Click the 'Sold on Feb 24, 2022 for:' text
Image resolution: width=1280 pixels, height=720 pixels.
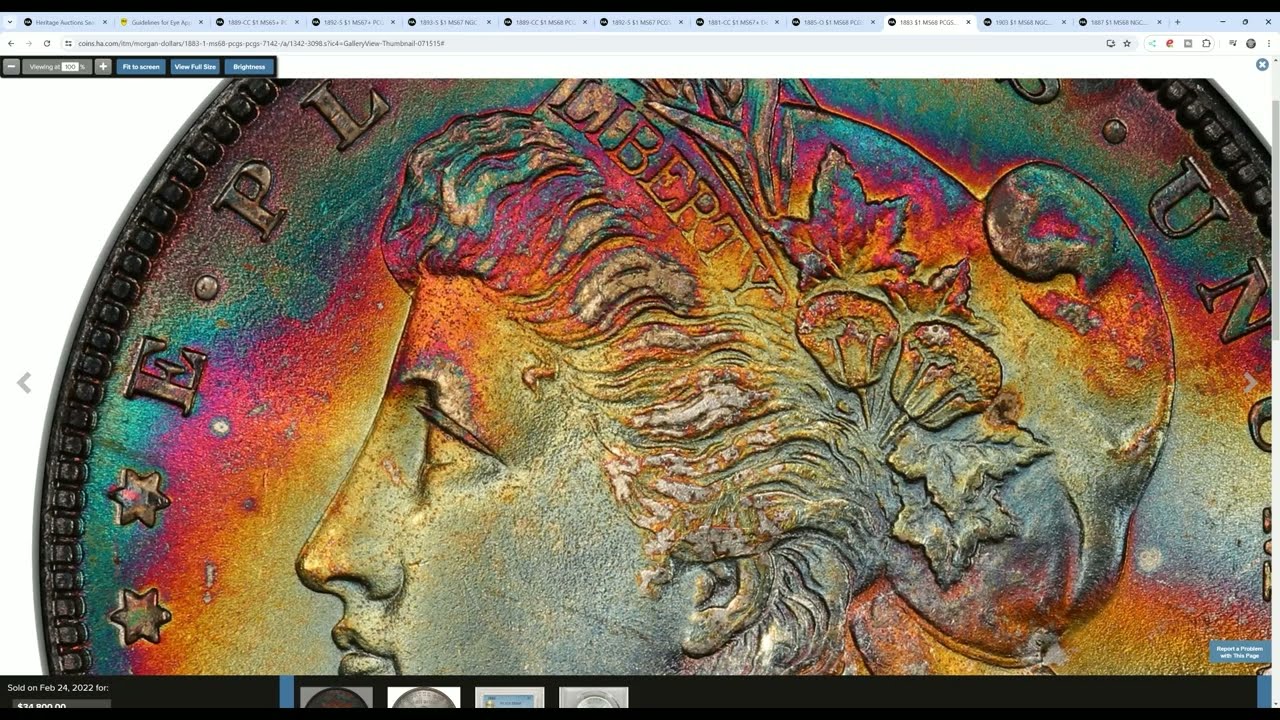tap(58, 688)
